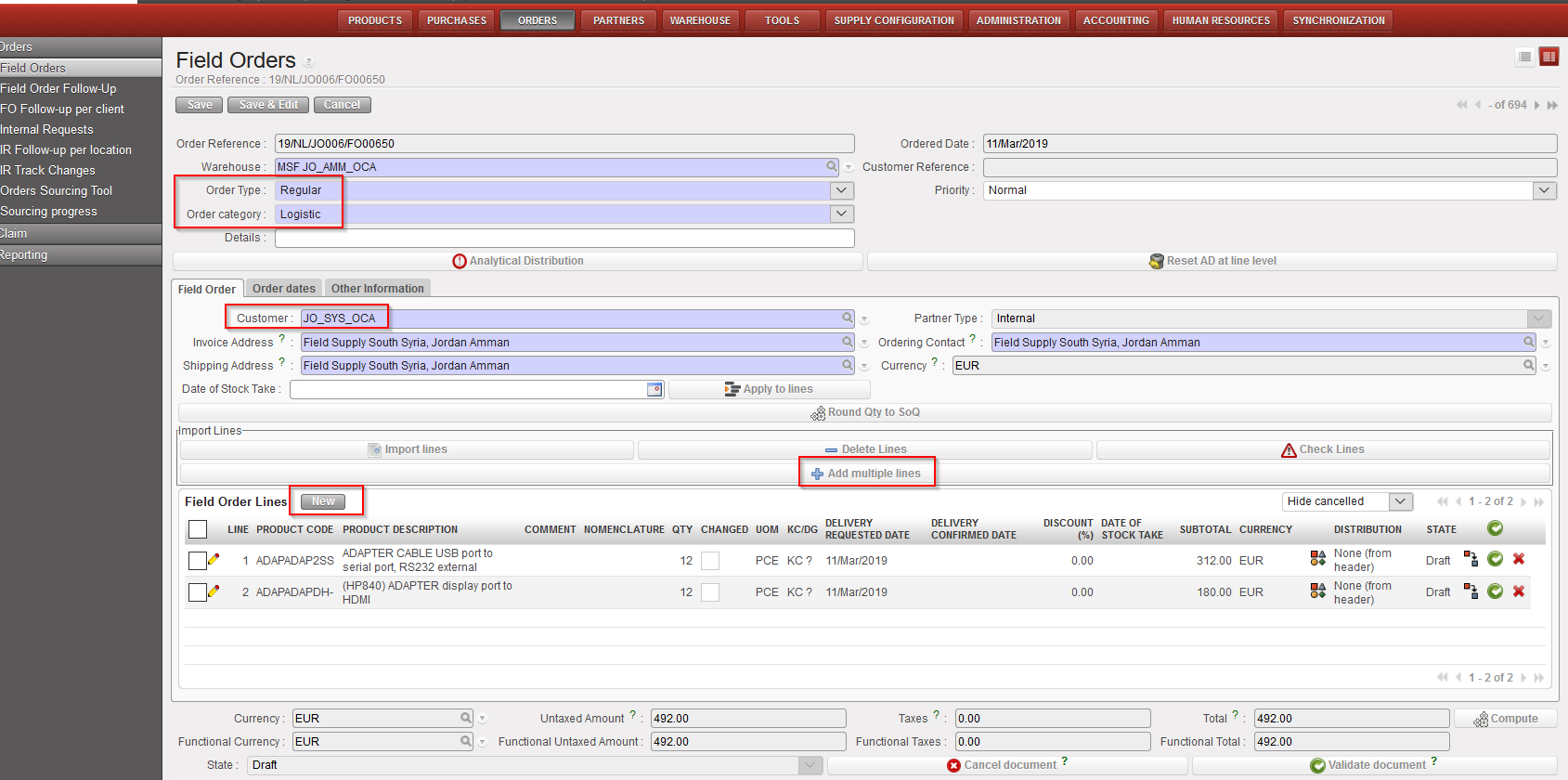Expand the Hide cancelled filter dropdown
This screenshot has width=1568, height=780.
[x=1400, y=501]
